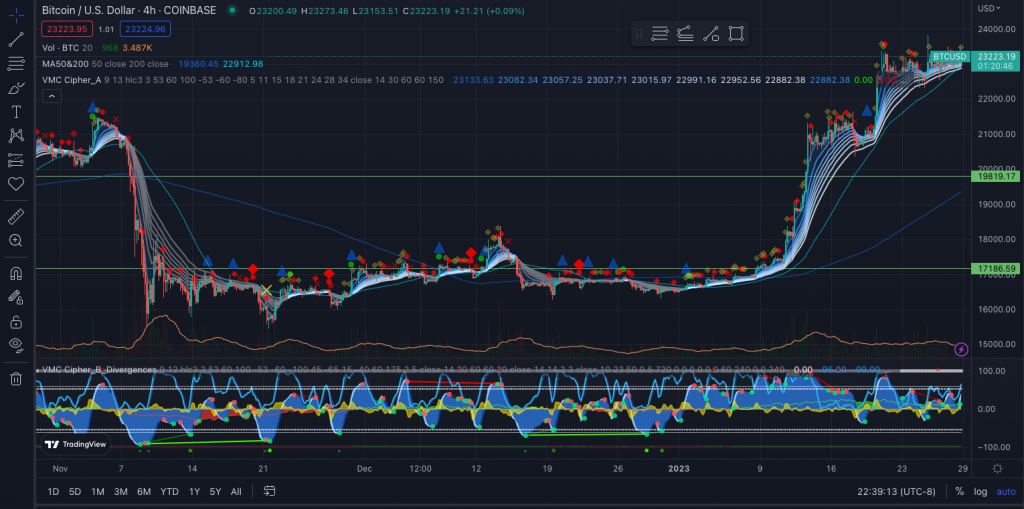Collapse the indicator legend chevron
1024x509 pixels.
52,97
